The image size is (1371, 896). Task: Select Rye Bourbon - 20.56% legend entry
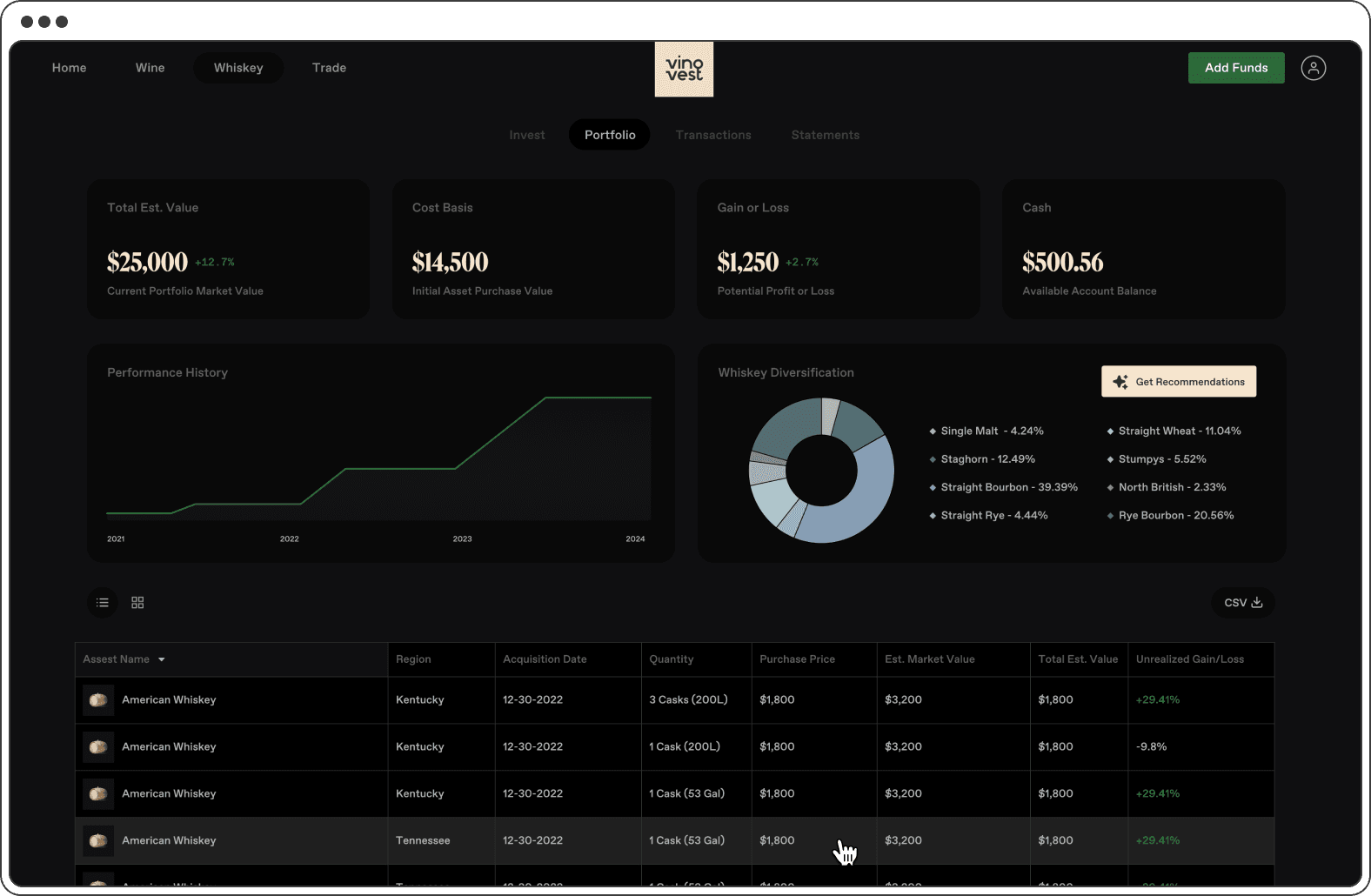point(1170,516)
